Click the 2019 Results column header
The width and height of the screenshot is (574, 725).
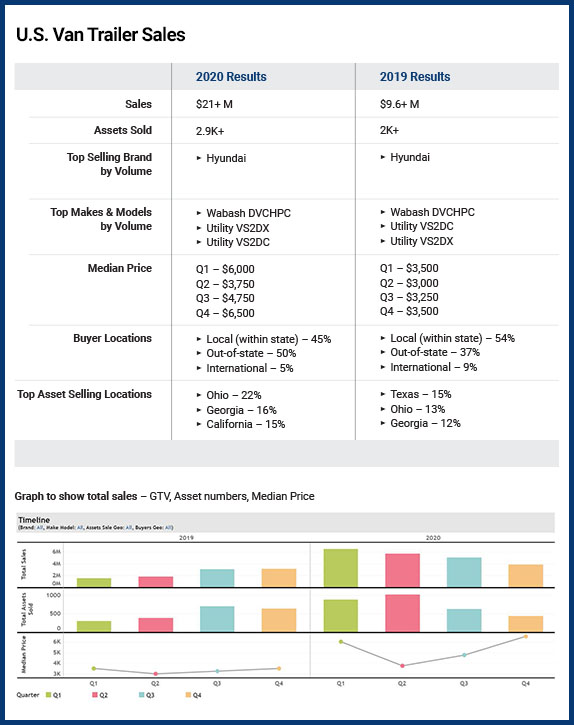tap(415, 77)
